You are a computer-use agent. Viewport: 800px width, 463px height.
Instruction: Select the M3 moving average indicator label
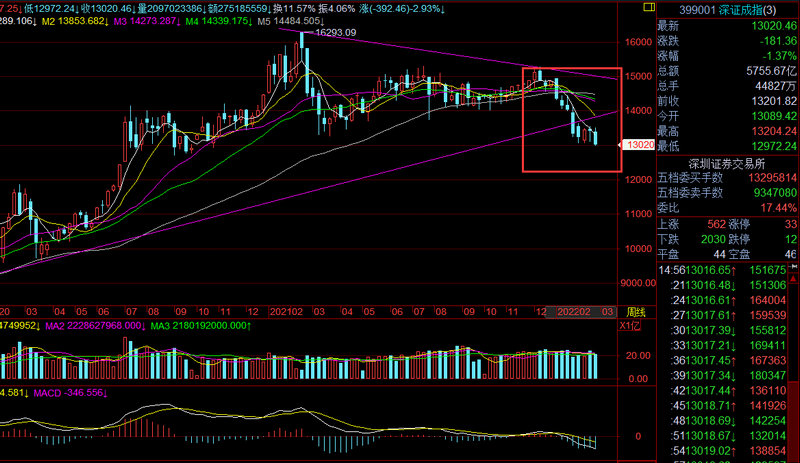(150, 20)
